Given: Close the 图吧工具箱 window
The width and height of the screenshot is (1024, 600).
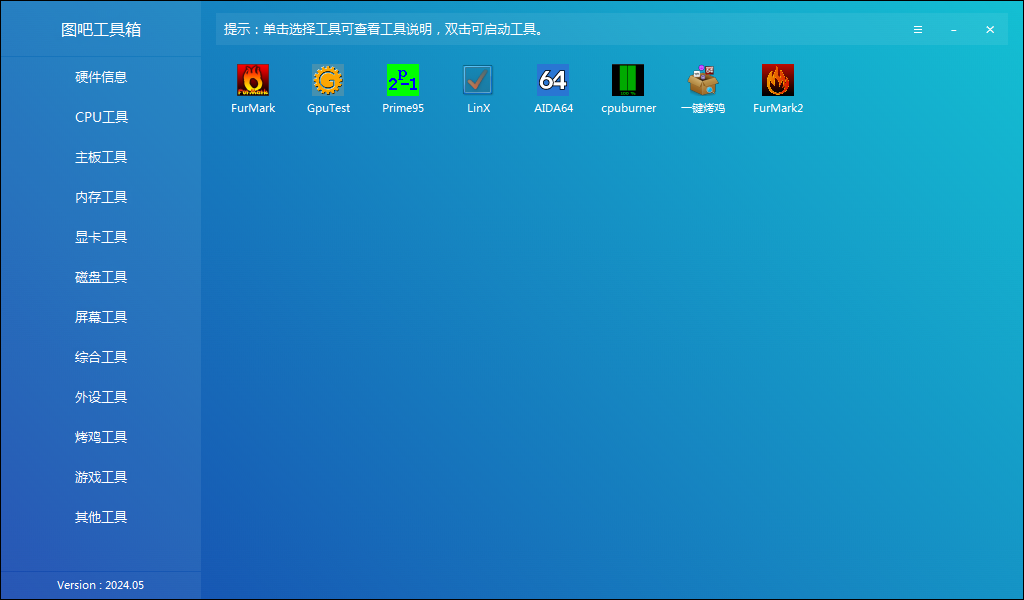Looking at the screenshot, I should point(990,29).
